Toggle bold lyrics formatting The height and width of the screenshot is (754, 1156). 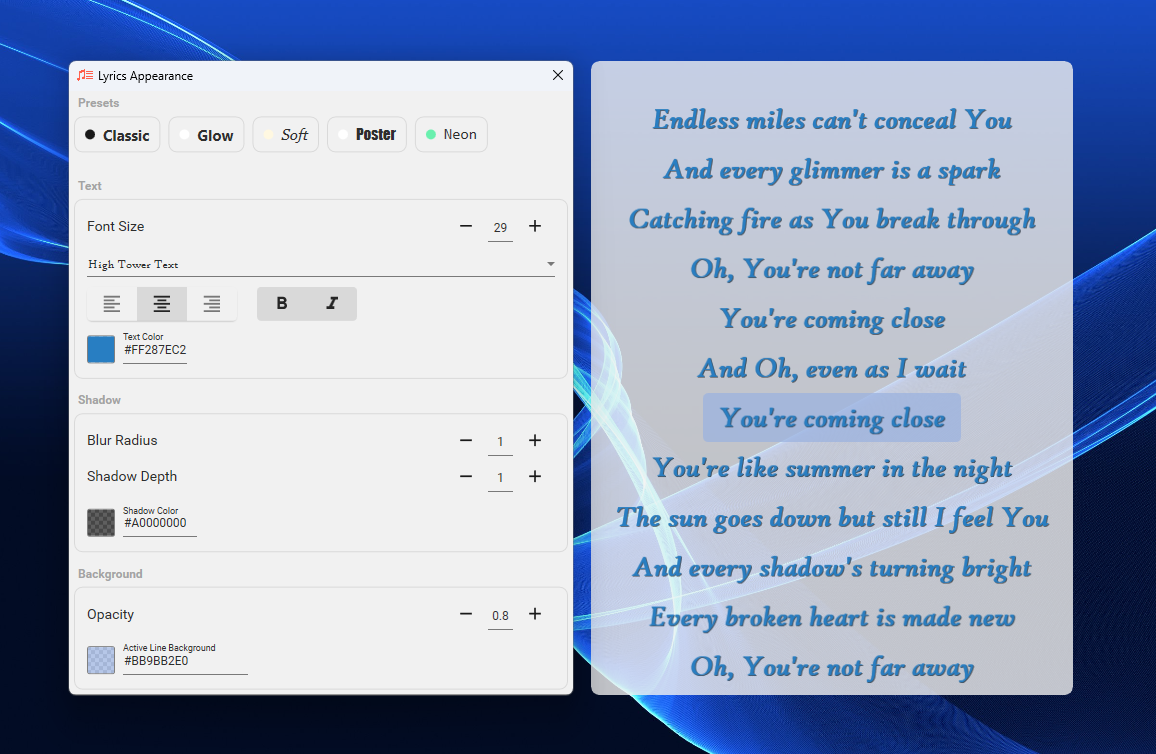282,304
